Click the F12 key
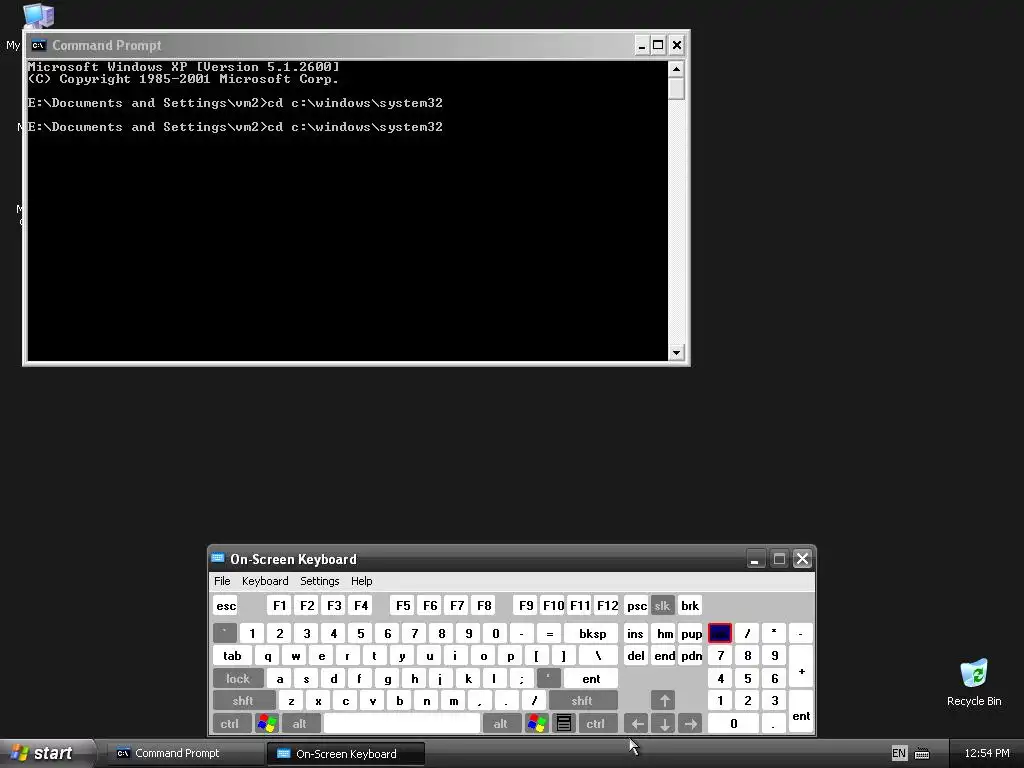Screen dimensions: 1024x768 tap(607, 606)
